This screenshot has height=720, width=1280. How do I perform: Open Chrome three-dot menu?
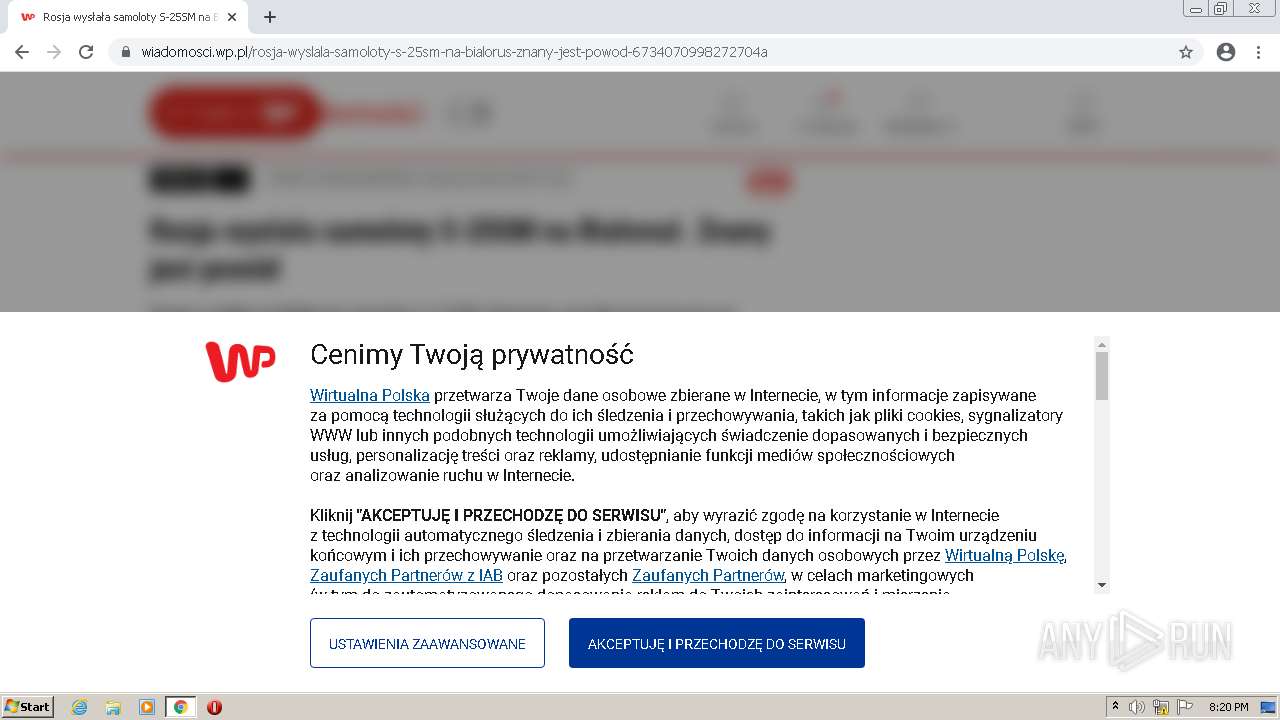coord(1259,52)
